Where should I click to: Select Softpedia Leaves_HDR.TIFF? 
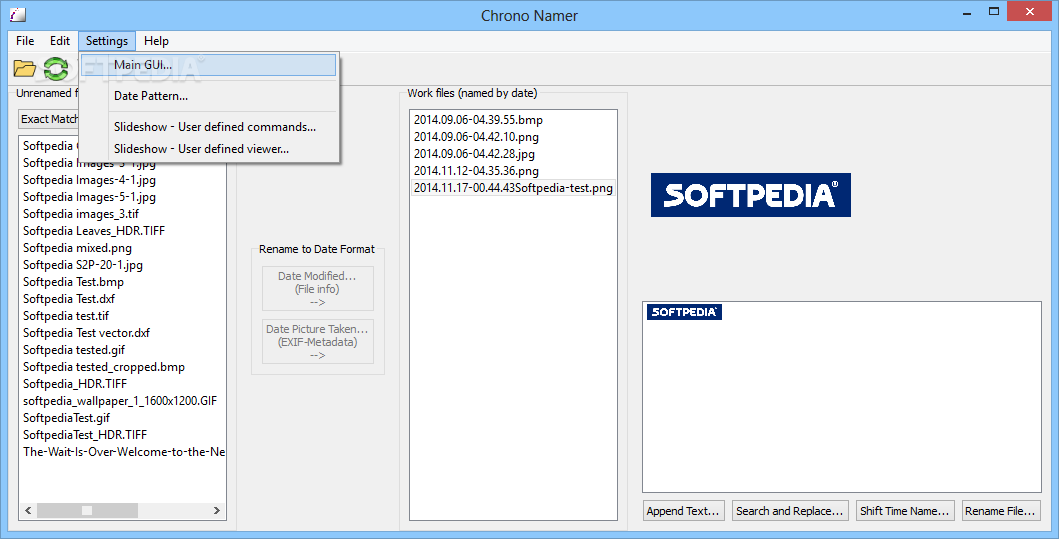coord(94,230)
